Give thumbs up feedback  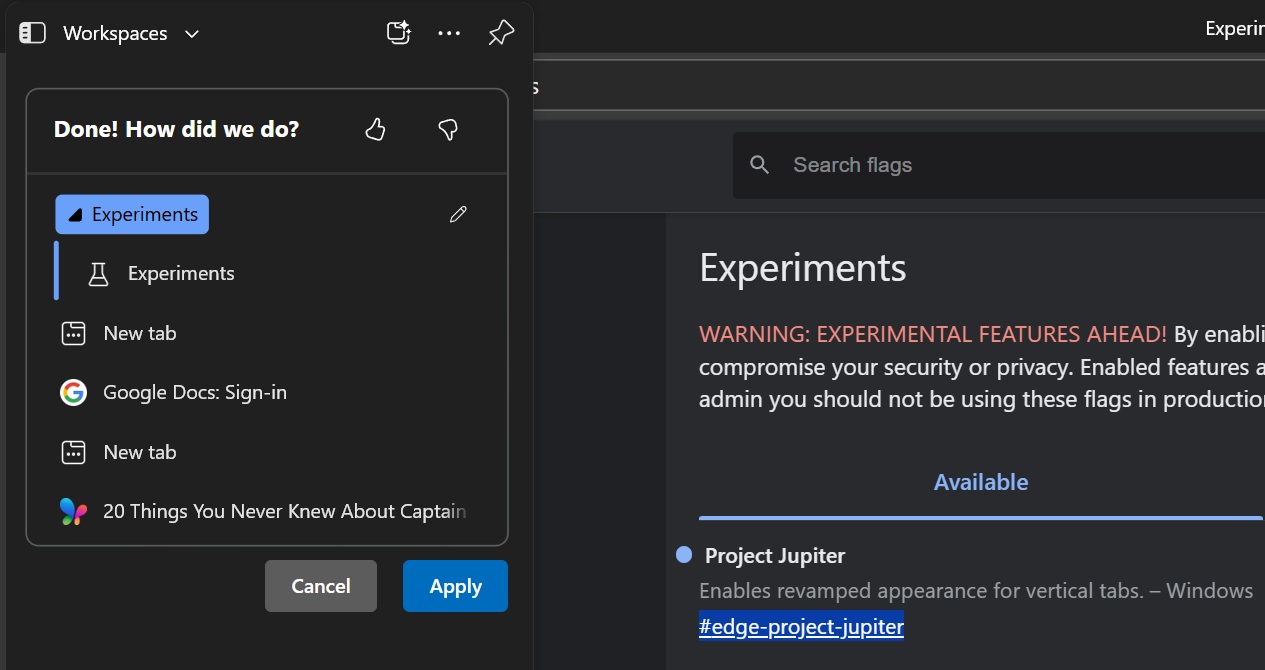[375, 129]
